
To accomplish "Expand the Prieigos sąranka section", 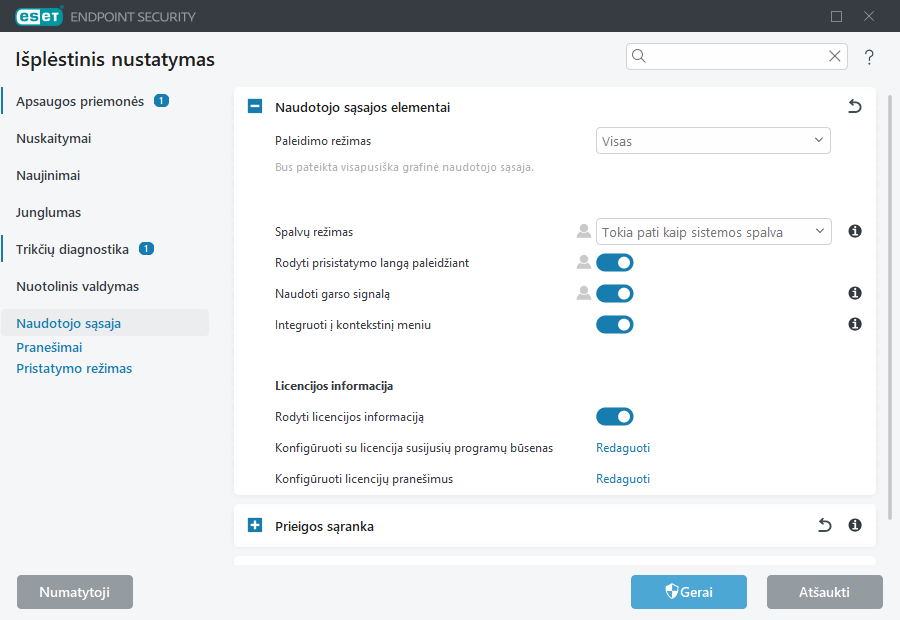I will [x=255, y=525].
